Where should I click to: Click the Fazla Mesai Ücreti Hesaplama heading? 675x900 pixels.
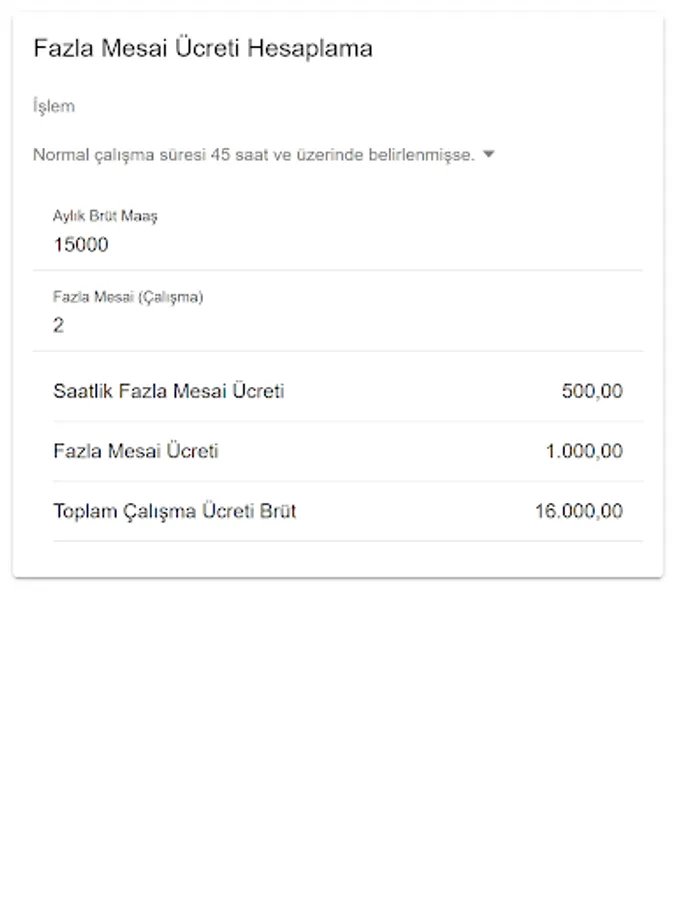click(203, 48)
